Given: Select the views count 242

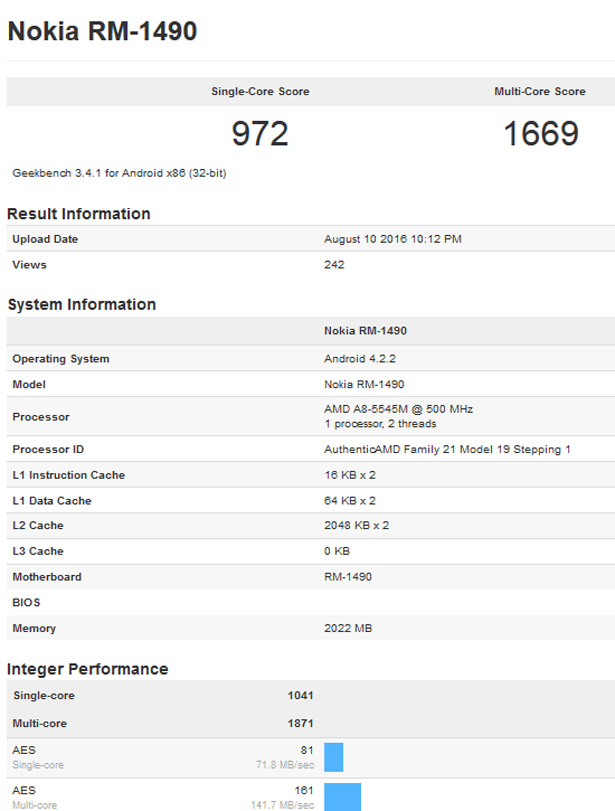Looking at the screenshot, I should pos(334,265).
